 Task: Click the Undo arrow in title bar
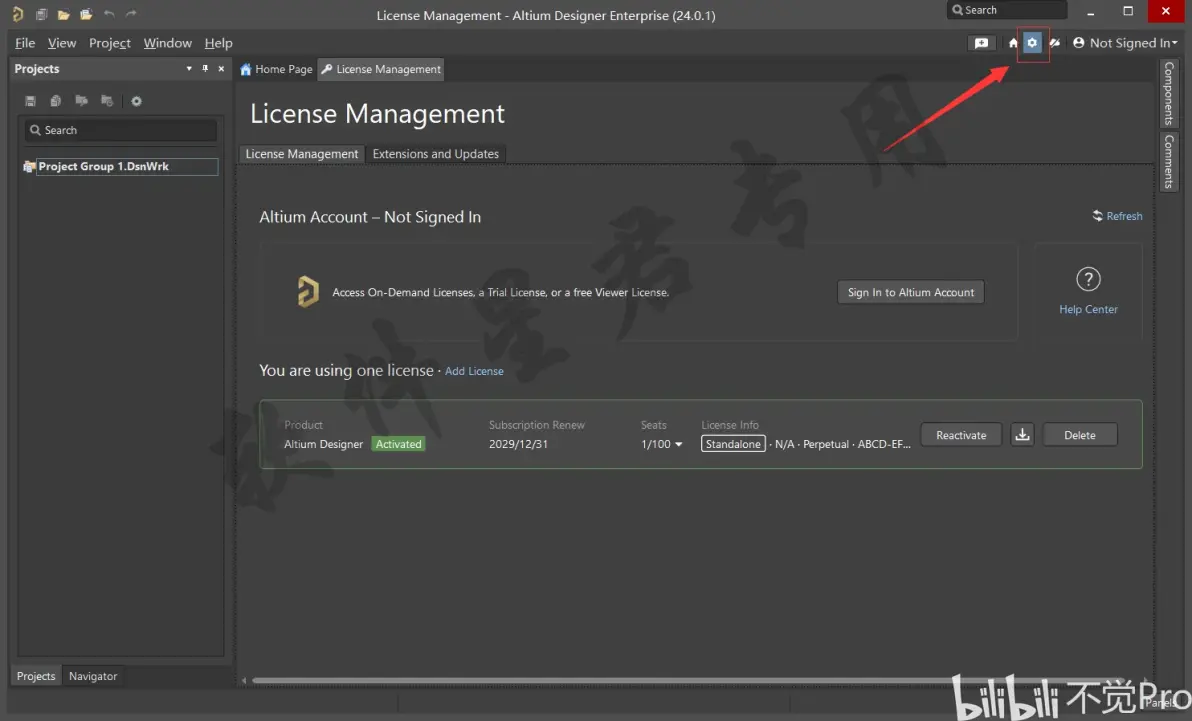(x=109, y=14)
